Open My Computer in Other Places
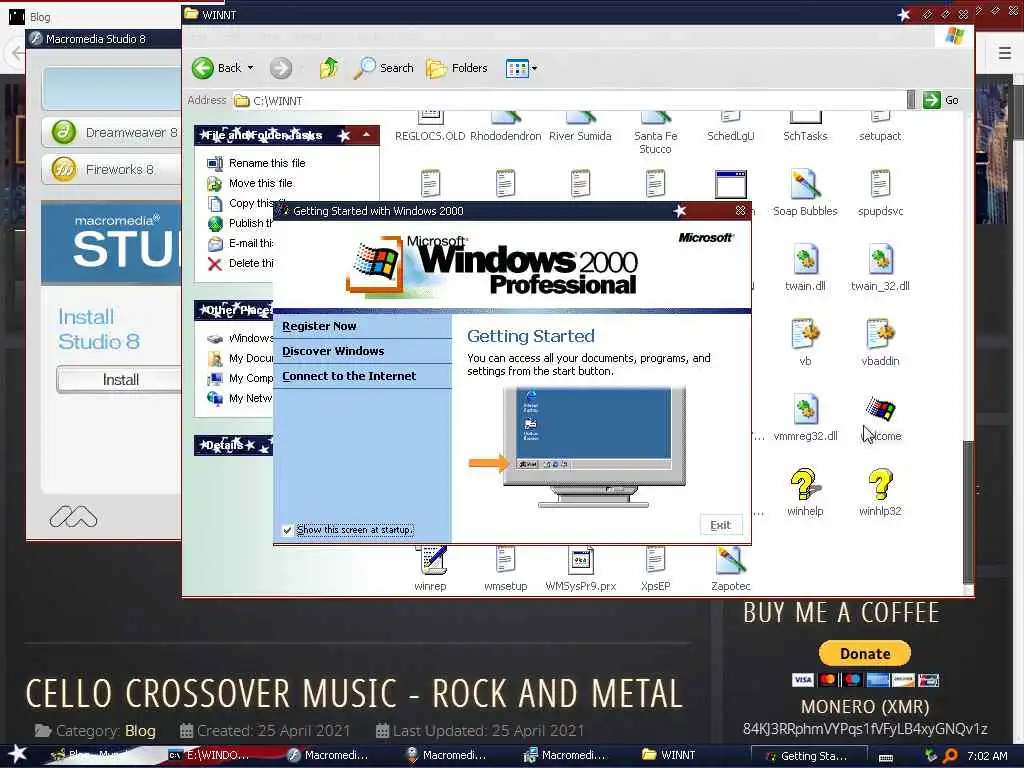 click(x=240, y=379)
